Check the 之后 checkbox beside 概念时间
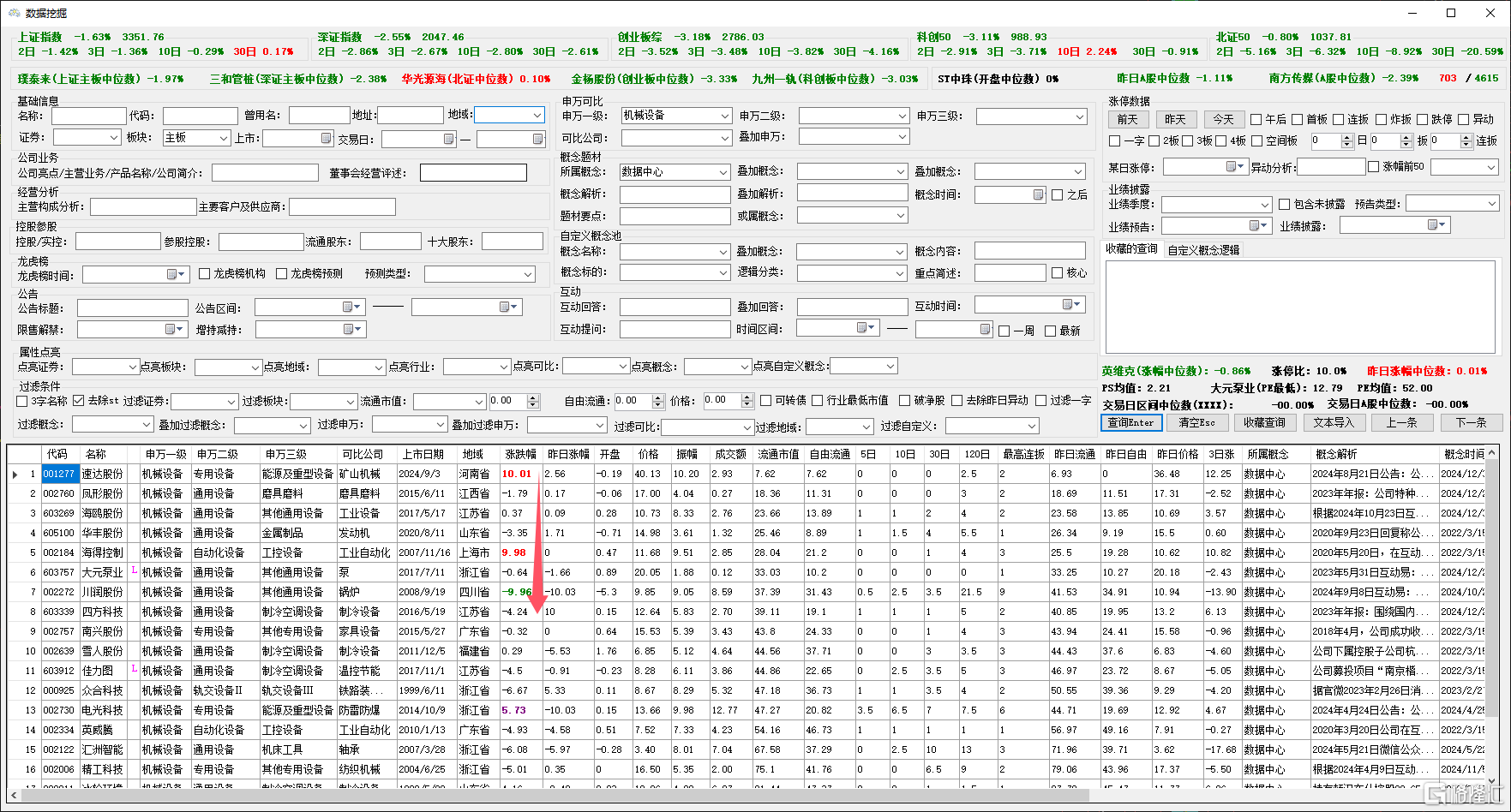This screenshot has height=812, width=1511. coord(1058,195)
